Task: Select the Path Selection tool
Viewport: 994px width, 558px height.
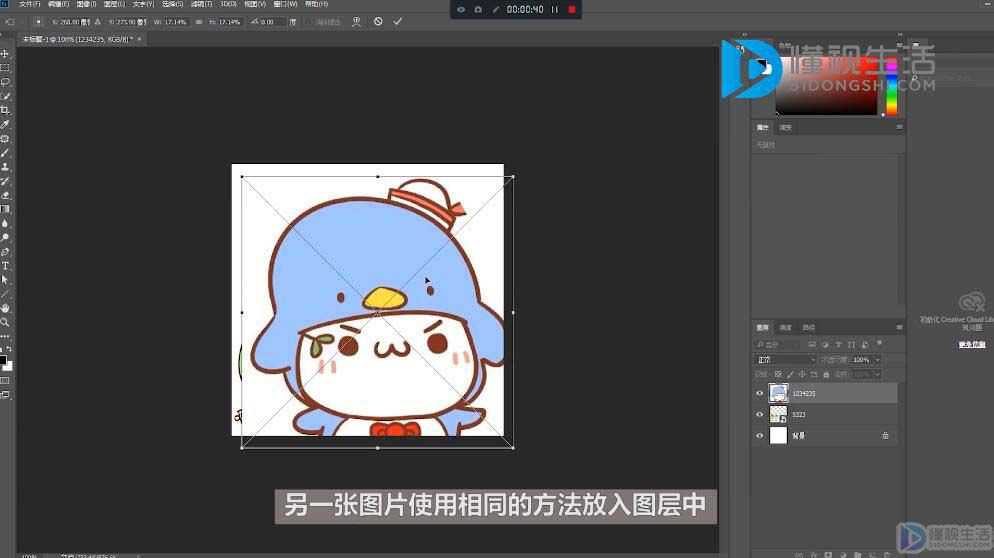Action: click(x=5, y=280)
